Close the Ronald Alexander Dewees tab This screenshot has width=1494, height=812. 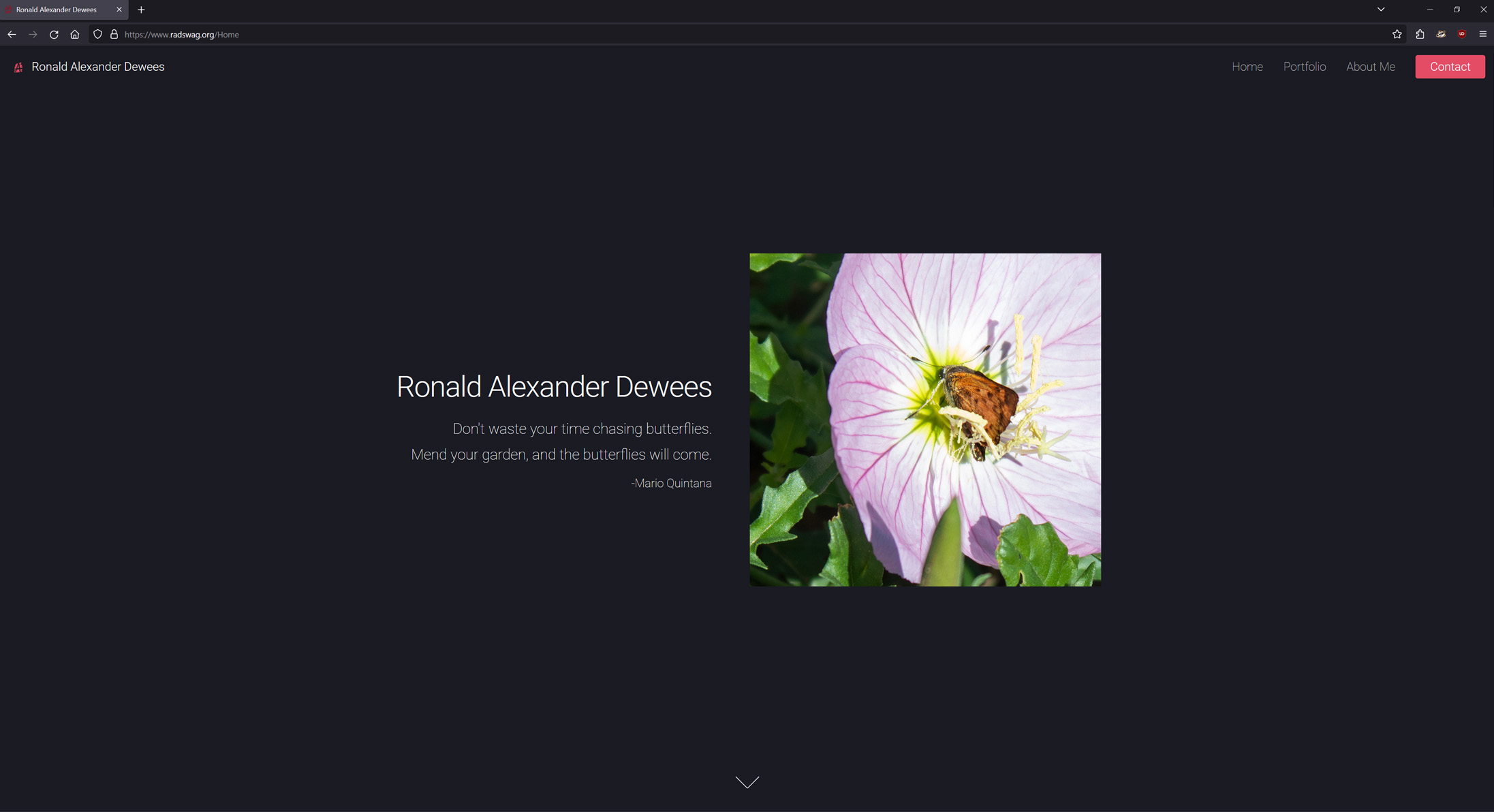pos(119,10)
